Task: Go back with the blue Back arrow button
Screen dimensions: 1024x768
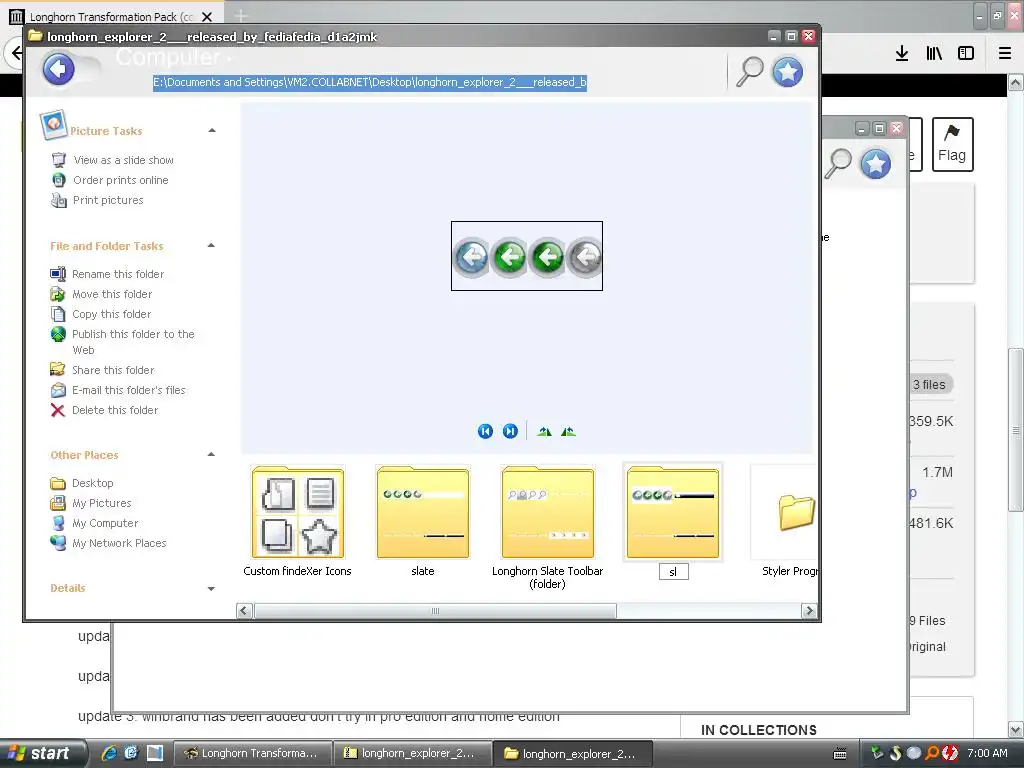Action: click(58, 69)
